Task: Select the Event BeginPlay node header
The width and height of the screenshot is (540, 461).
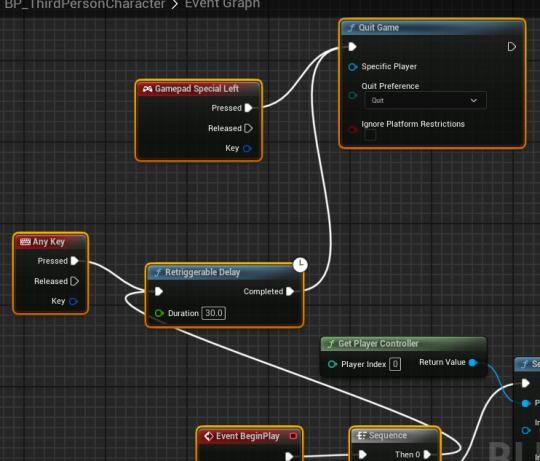Action: click(250, 436)
